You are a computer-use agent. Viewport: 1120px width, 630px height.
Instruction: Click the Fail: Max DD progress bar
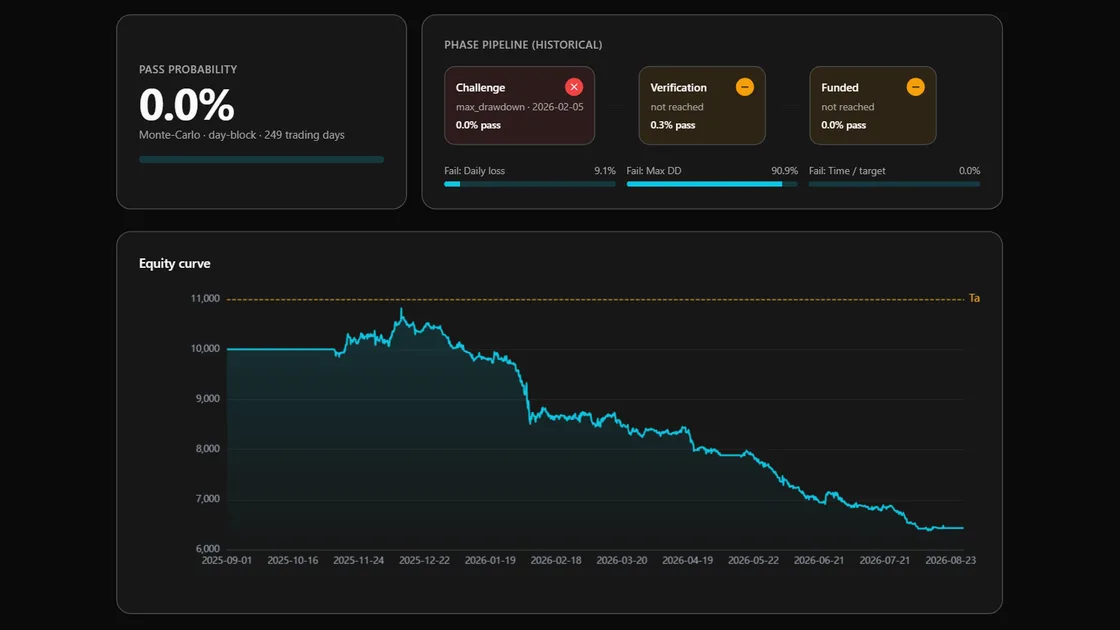[x=711, y=184]
